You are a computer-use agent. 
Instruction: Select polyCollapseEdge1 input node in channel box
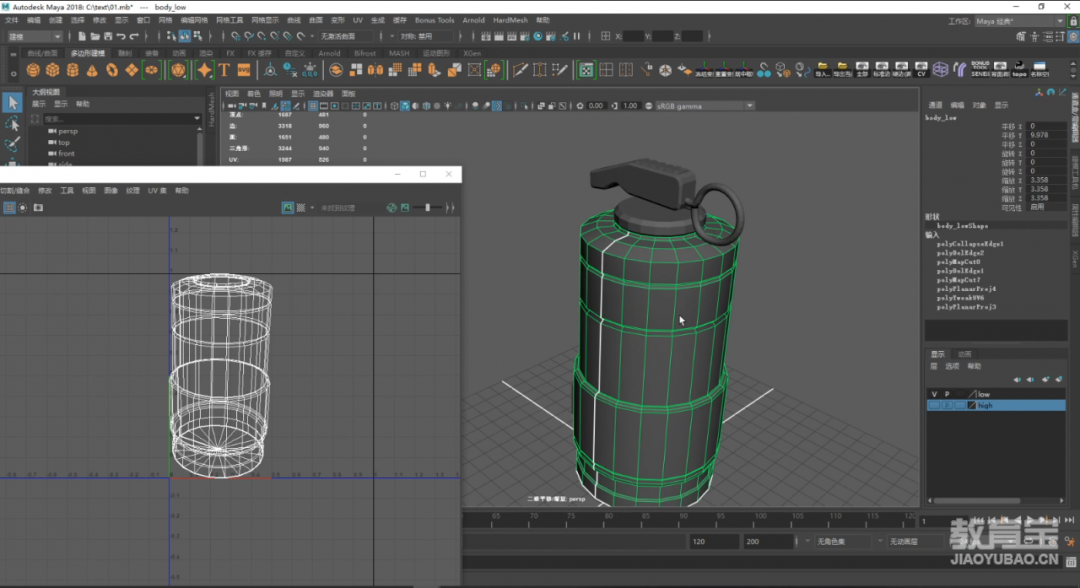pyautogui.click(x=970, y=244)
